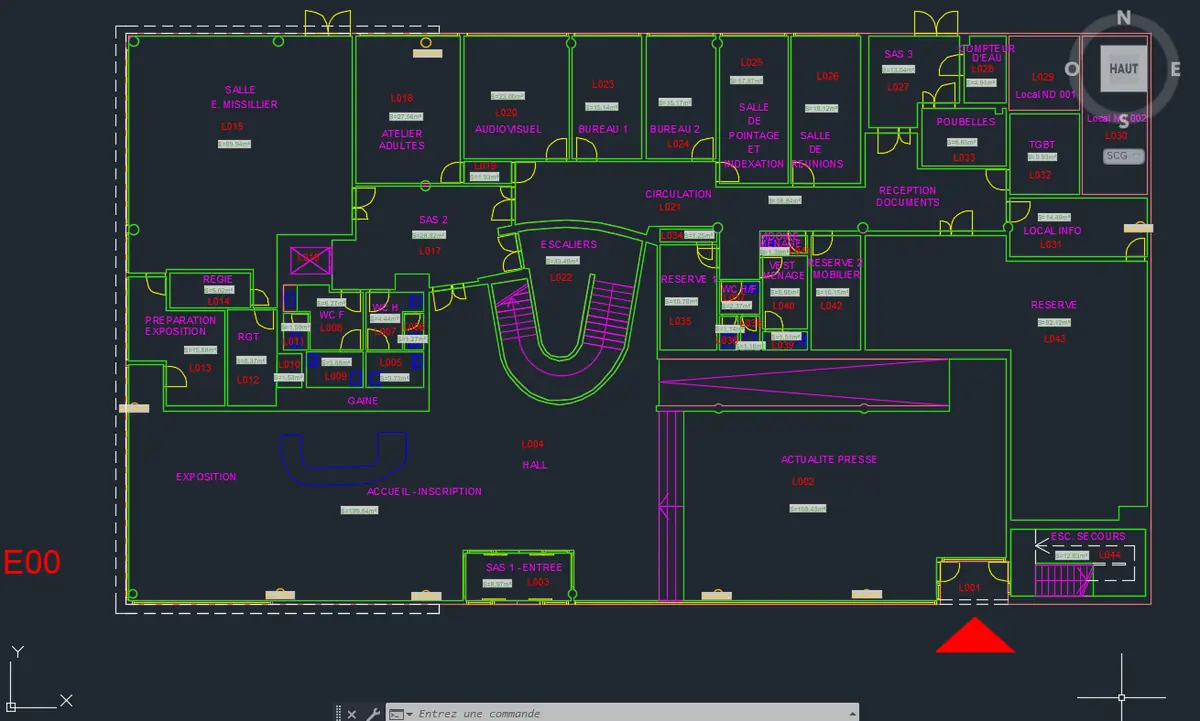Select the O direction on the ViewCube compass

coord(1073,68)
